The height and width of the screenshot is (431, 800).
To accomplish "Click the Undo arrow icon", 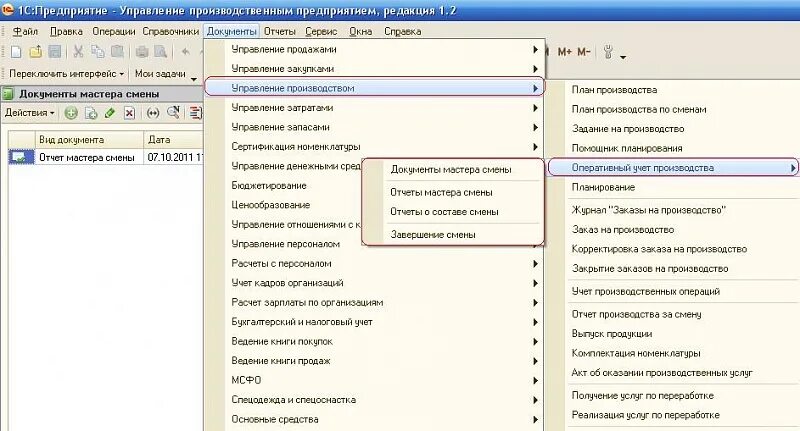I will [186, 52].
